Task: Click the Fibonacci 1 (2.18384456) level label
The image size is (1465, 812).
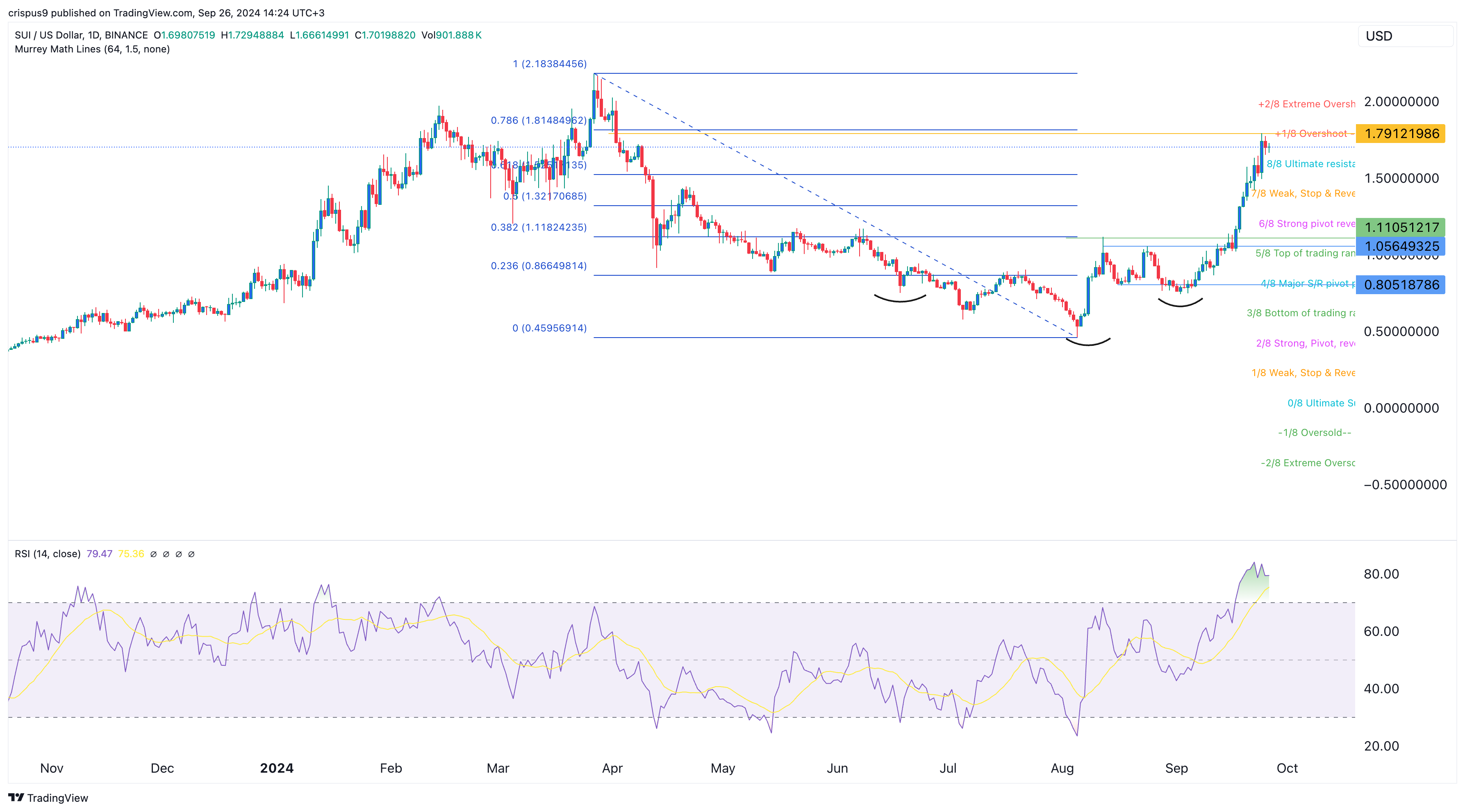Action: coord(549,64)
